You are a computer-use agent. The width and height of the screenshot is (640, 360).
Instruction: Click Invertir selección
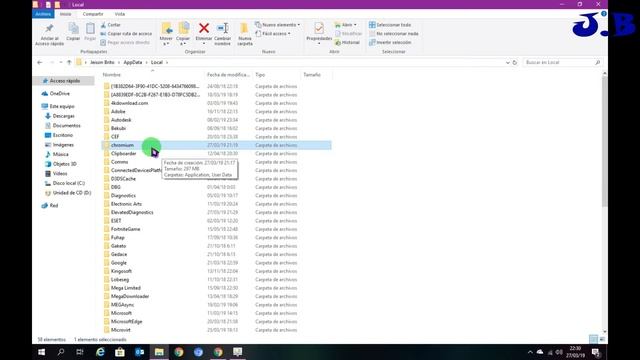pyautogui.click(x=390, y=42)
